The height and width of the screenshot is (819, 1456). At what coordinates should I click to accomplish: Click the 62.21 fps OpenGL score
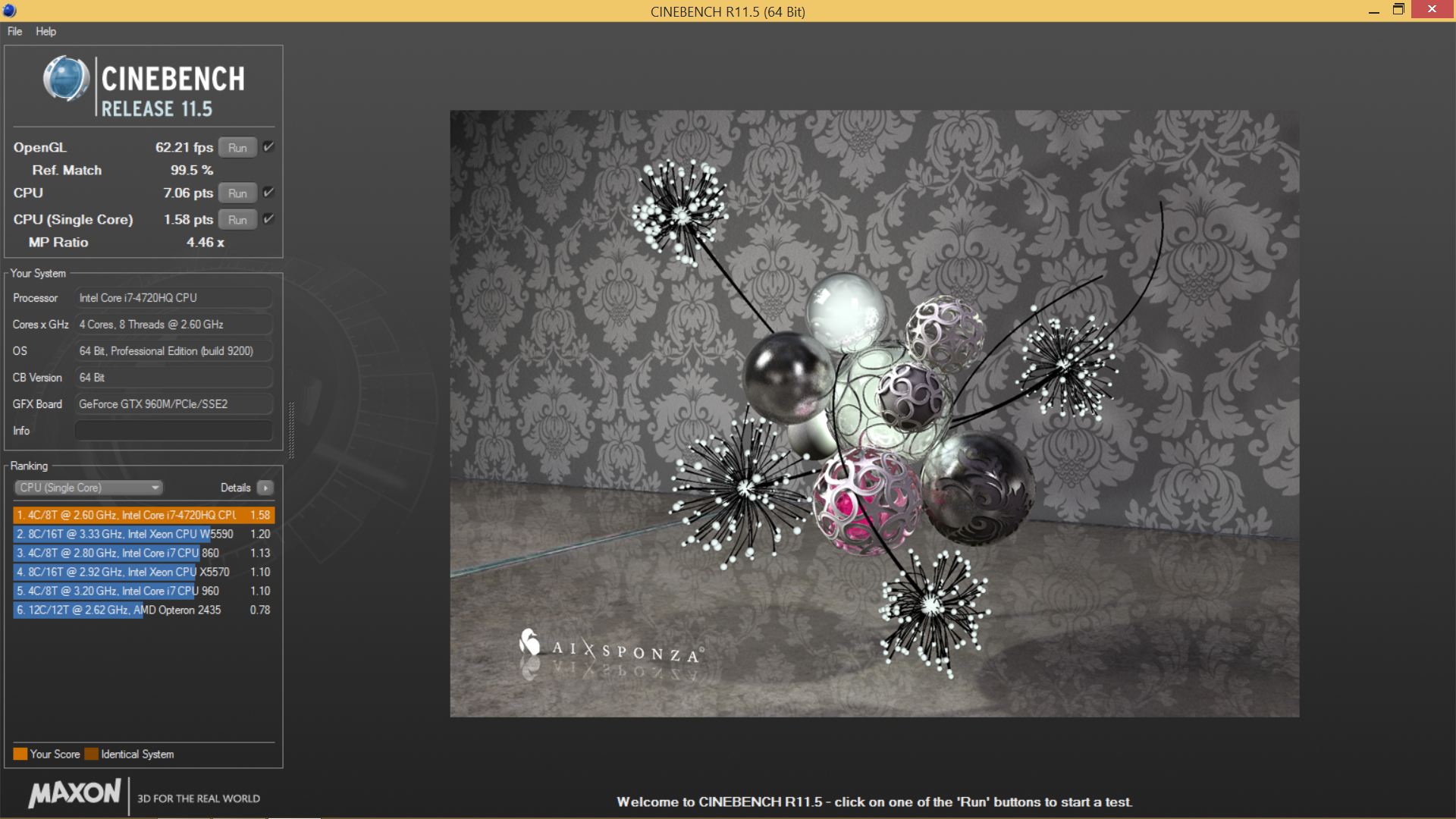coord(184,147)
